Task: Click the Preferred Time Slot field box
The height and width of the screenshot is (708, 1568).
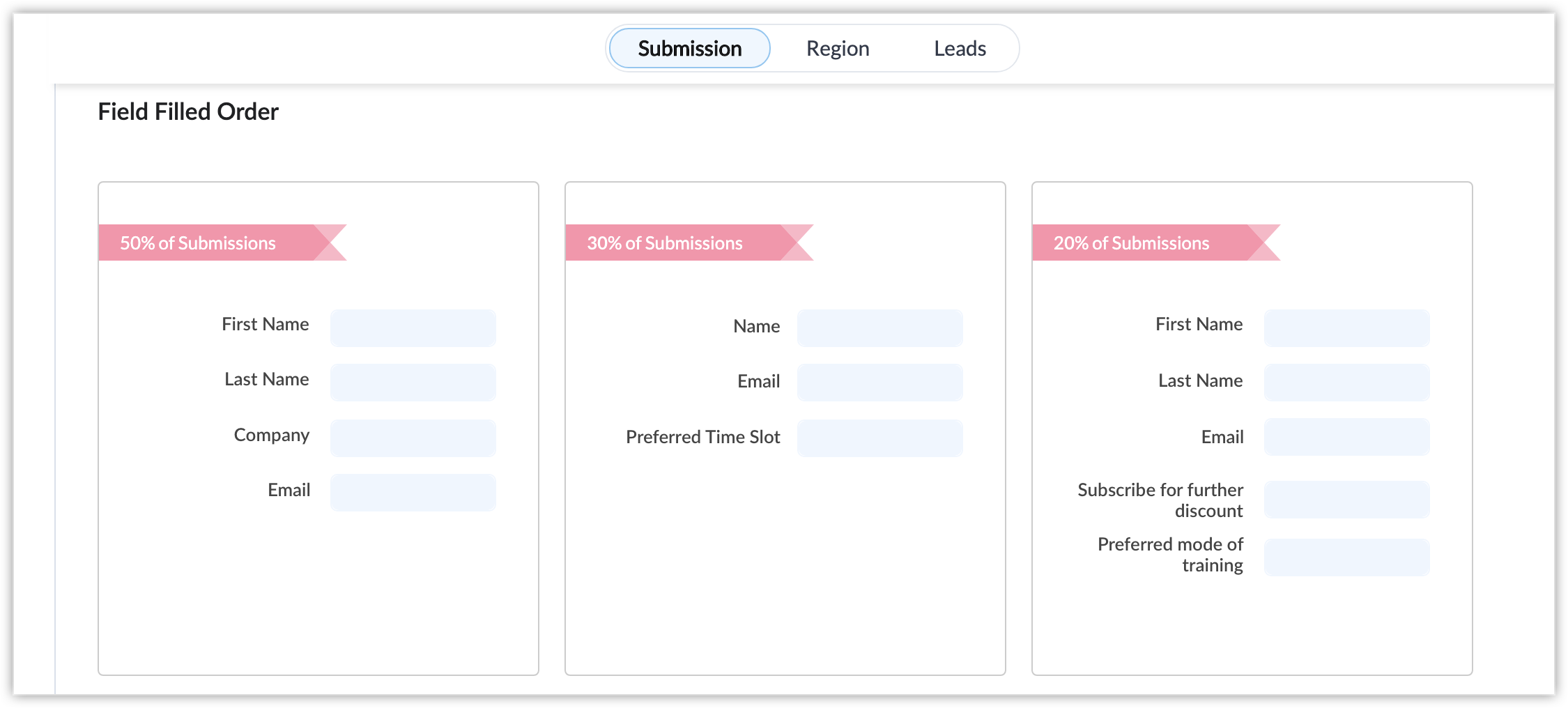Action: [x=879, y=438]
